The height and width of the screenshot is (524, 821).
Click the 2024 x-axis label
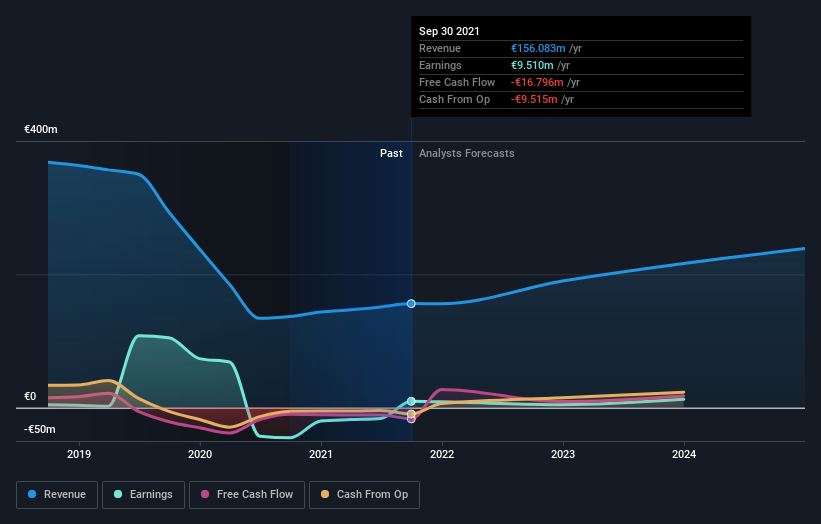click(684, 454)
